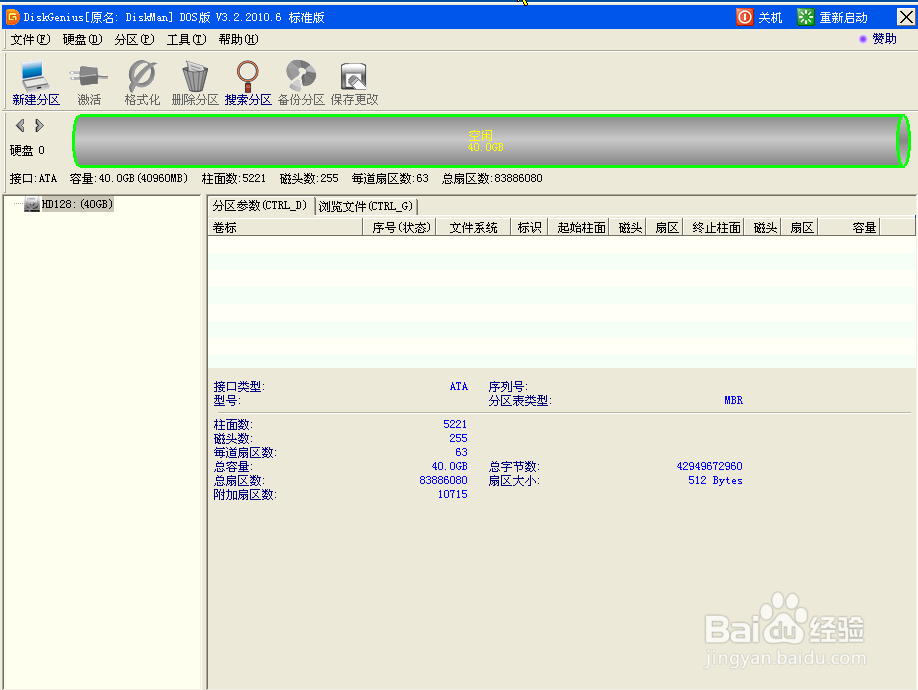The height and width of the screenshot is (690, 918).
Task: Close the DiskGenius window
Action: click(x=906, y=17)
